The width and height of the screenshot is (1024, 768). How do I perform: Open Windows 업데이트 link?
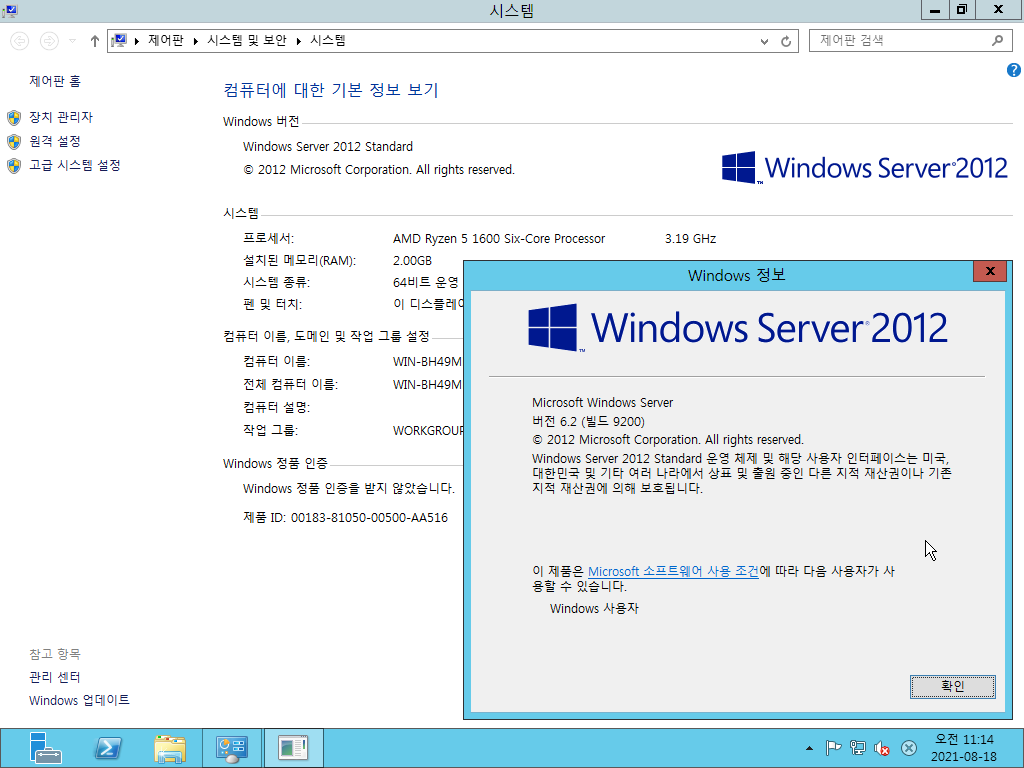[x=79, y=701]
